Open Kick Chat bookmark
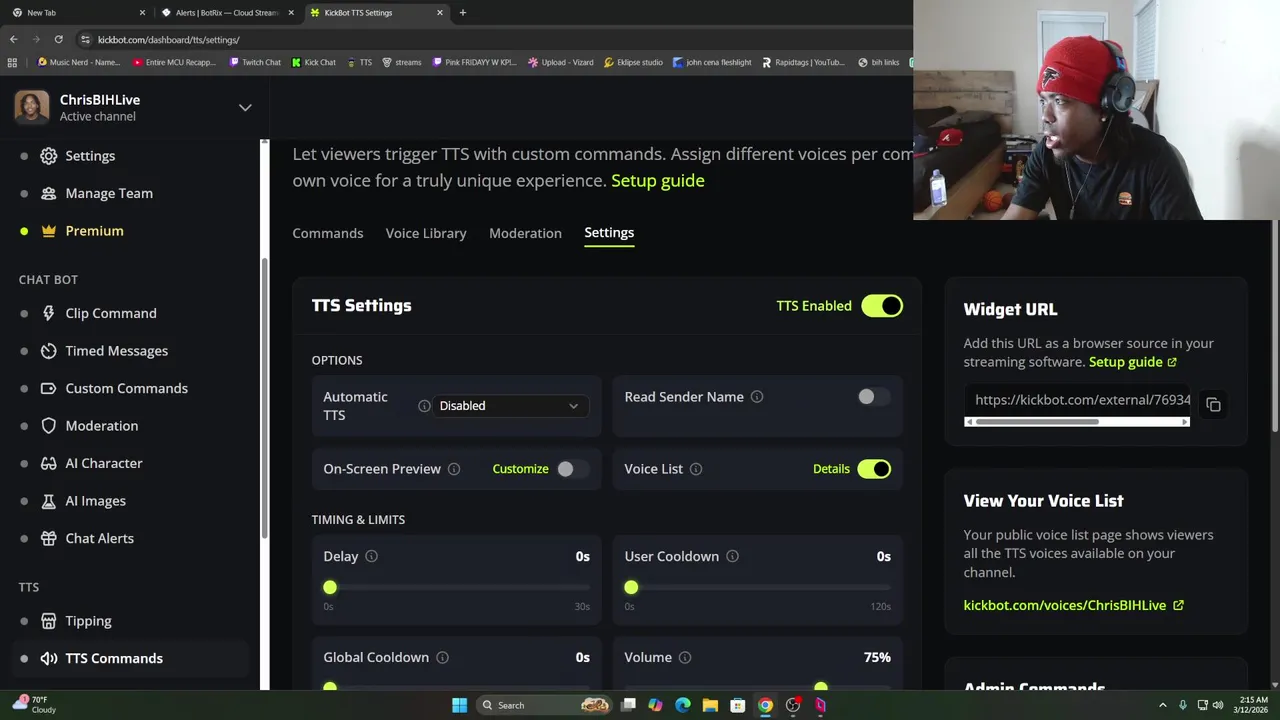This screenshot has width=1280, height=720. click(314, 62)
